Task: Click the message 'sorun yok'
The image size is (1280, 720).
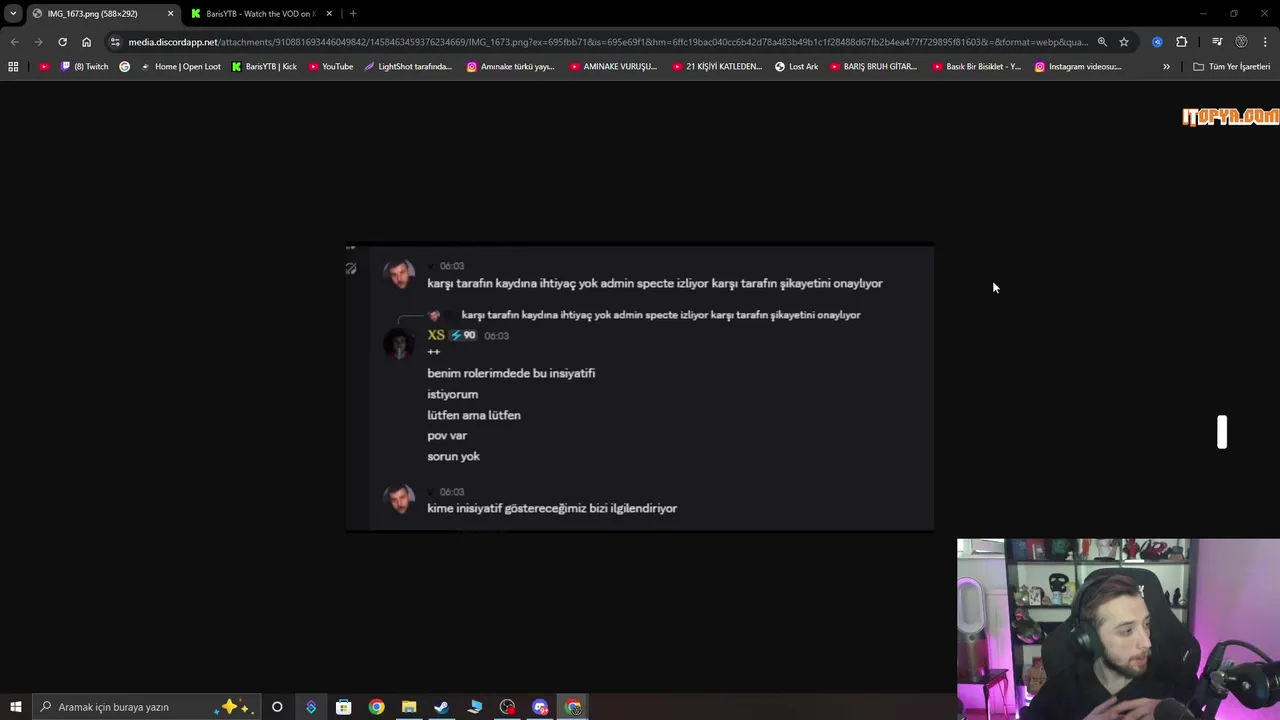Action: (x=454, y=456)
